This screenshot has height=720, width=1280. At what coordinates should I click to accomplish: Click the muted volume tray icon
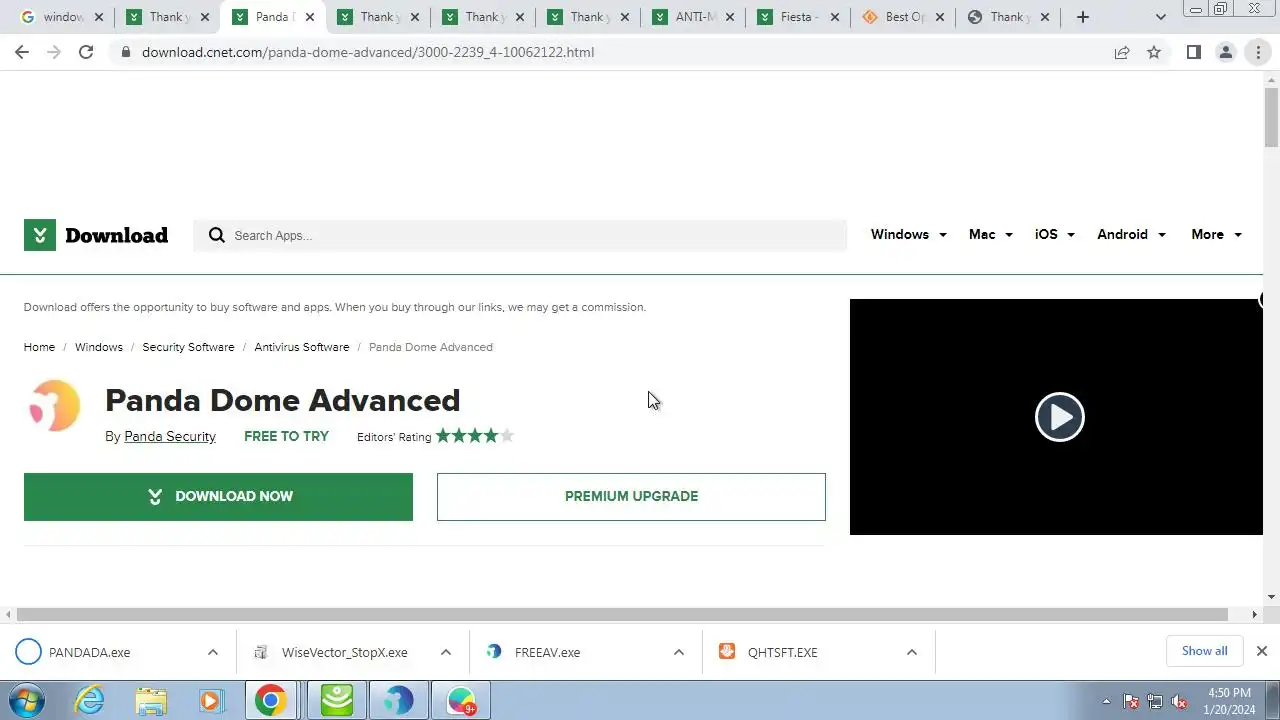[x=1179, y=701]
